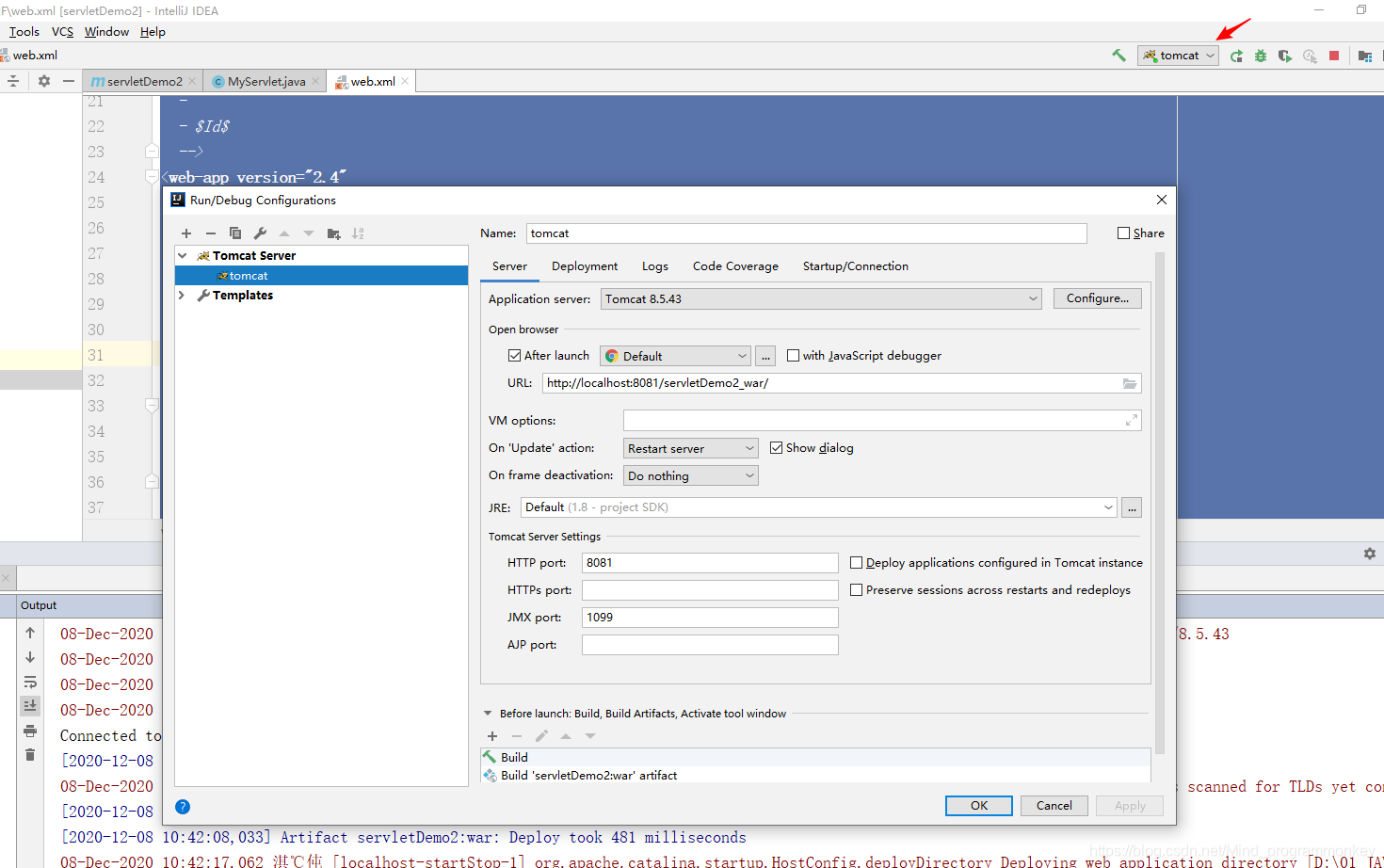Screen dimensions: 1384x868
Task: Enable Deploy applications configured in Tomcat instance
Action: point(856,563)
